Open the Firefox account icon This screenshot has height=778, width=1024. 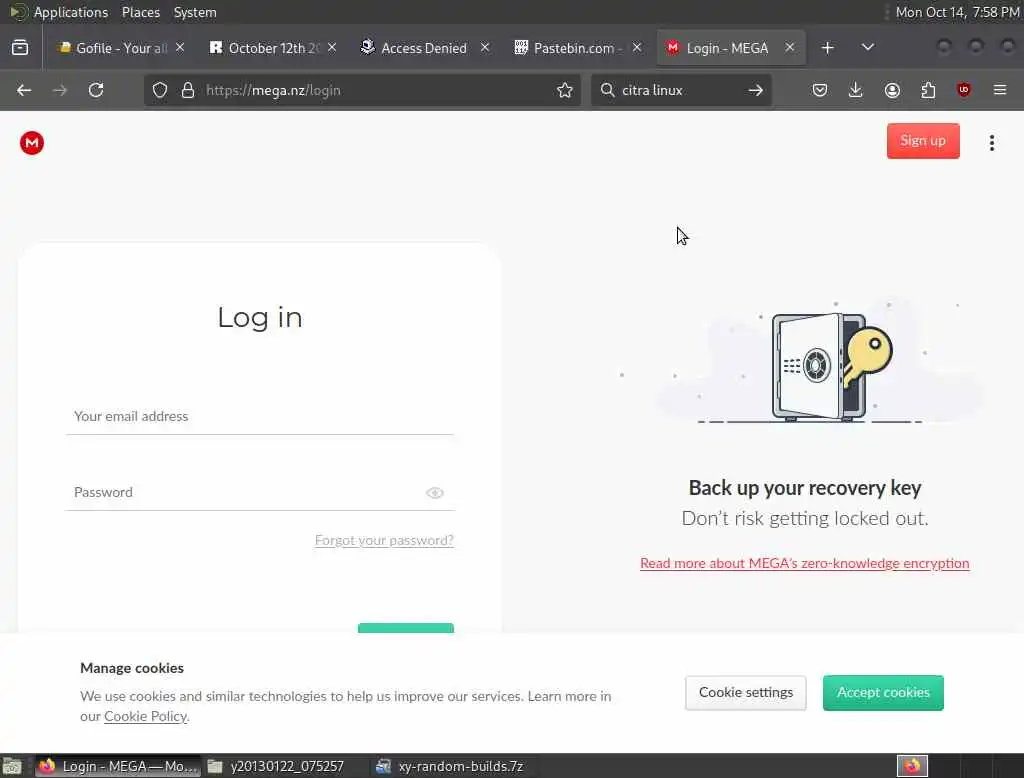coord(892,90)
